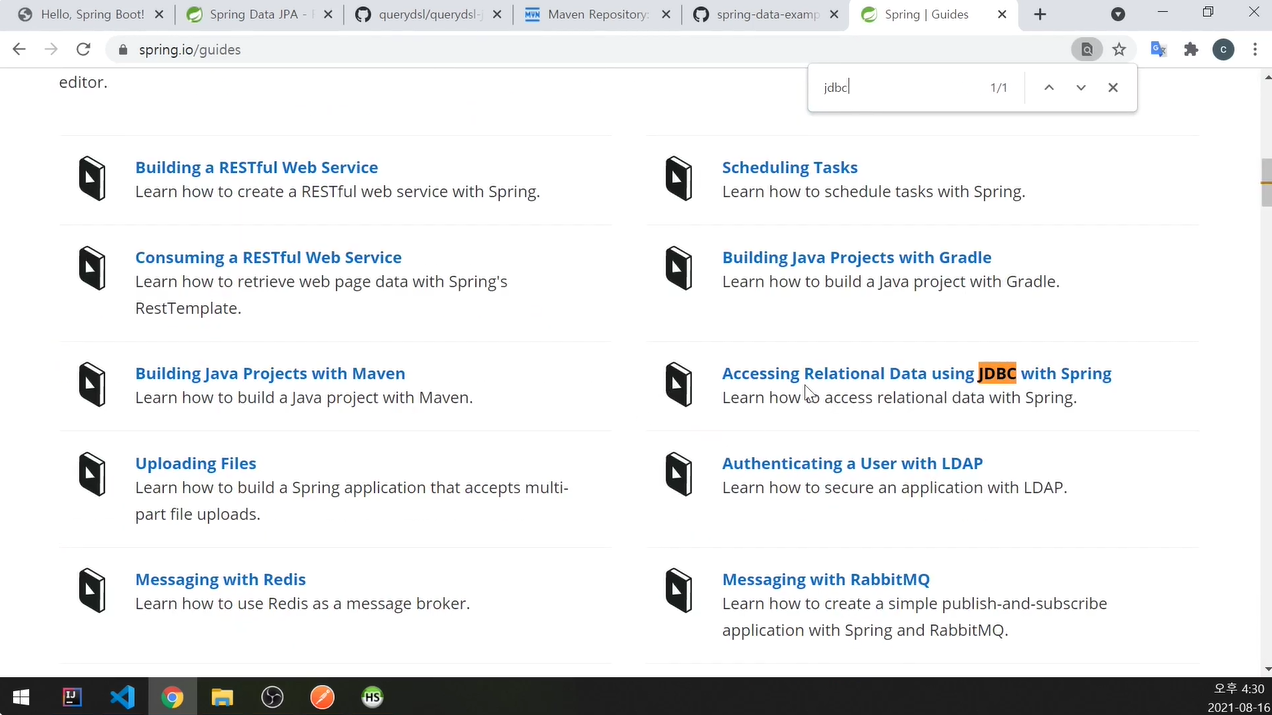The height and width of the screenshot is (715, 1272).
Task: Jump to next find result
Action: pos(1081,87)
